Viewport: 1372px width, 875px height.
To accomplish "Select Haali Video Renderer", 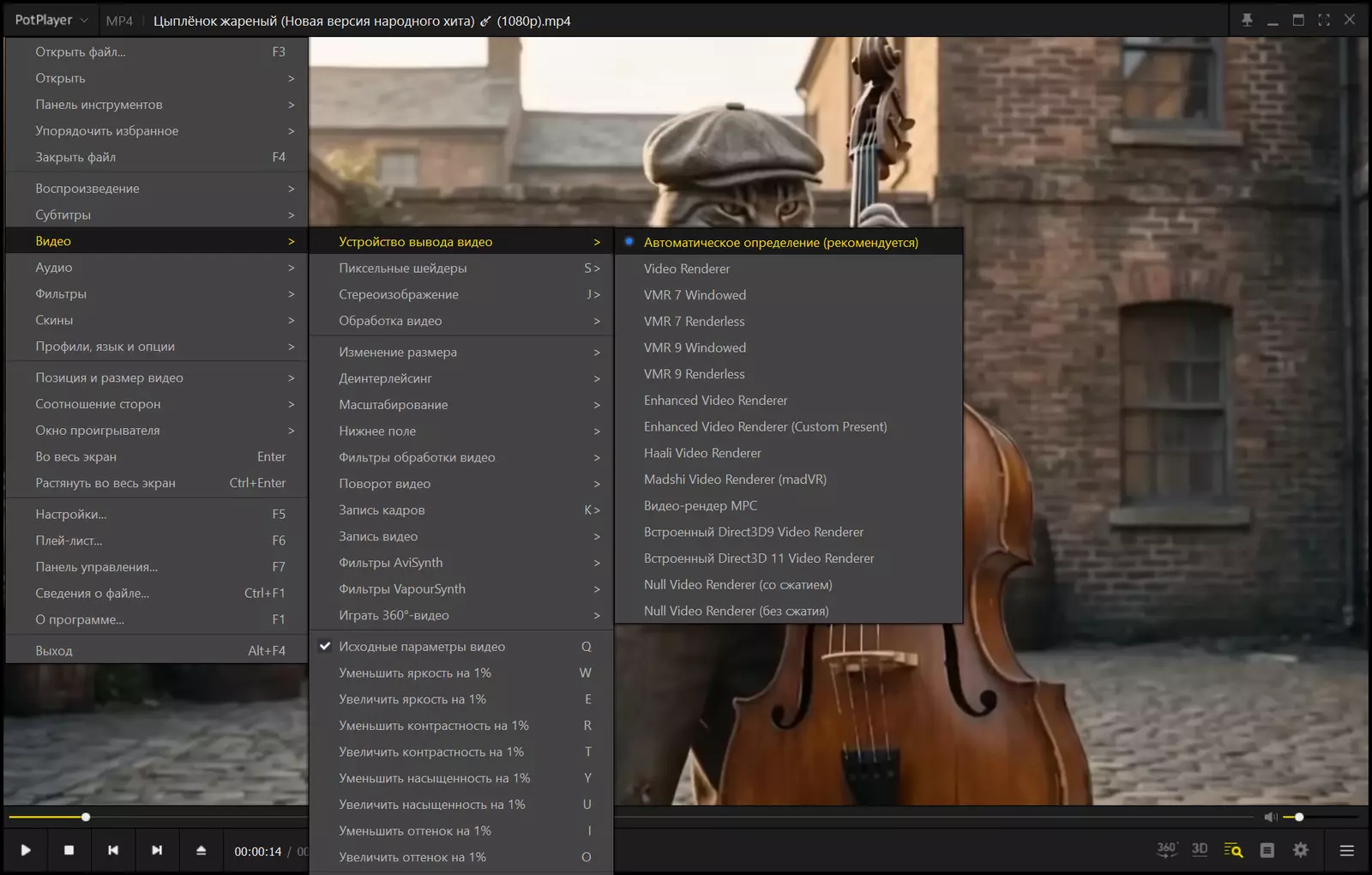I will tap(789, 453).
